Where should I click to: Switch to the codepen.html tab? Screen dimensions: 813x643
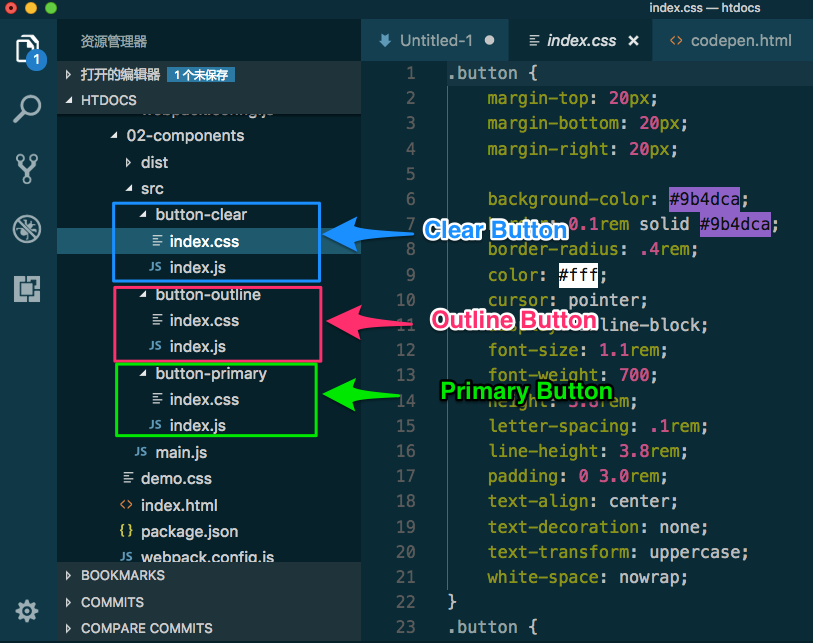click(x=733, y=40)
